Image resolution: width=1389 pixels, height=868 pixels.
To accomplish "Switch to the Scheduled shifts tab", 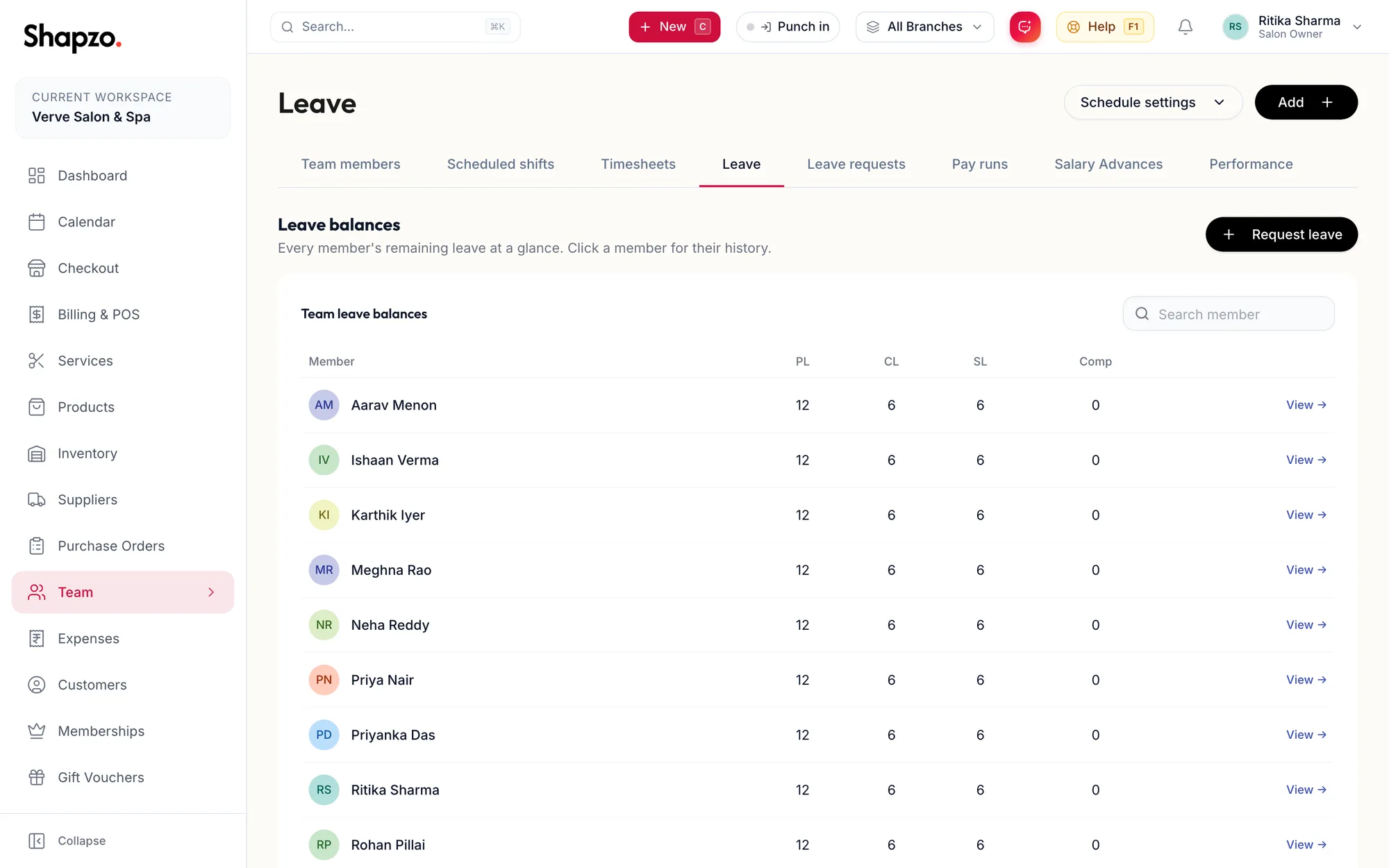I will 501,164.
